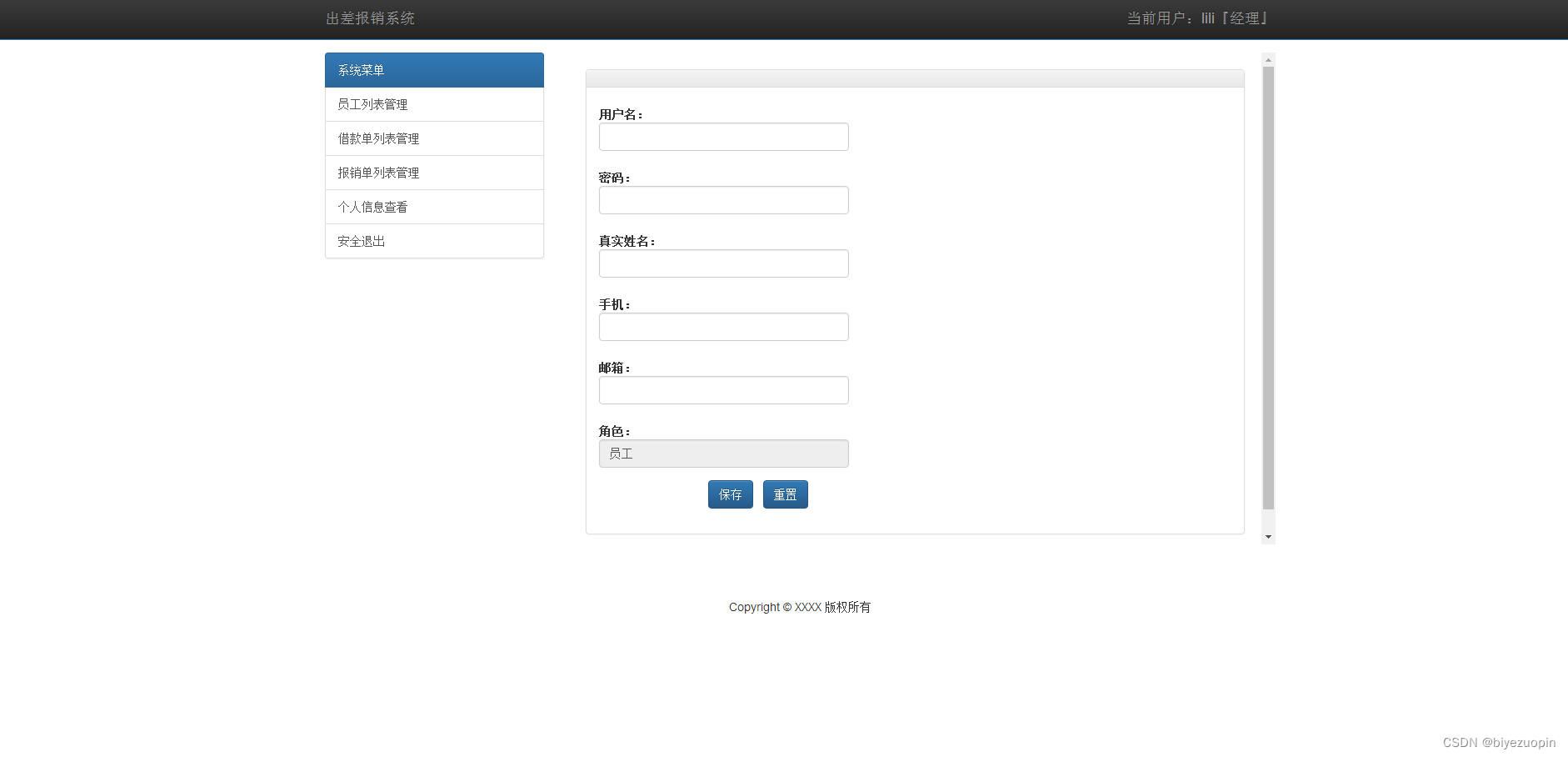Viewport: 1568px width, 757px height.
Task: Focus the 密码 input field
Action: pyautogui.click(x=723, y=200)
